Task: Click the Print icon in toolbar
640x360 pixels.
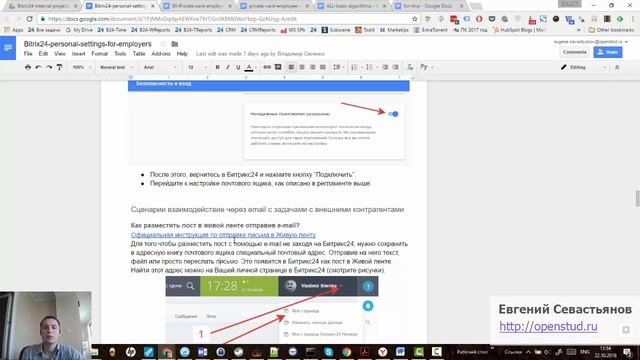Action: 28,67
